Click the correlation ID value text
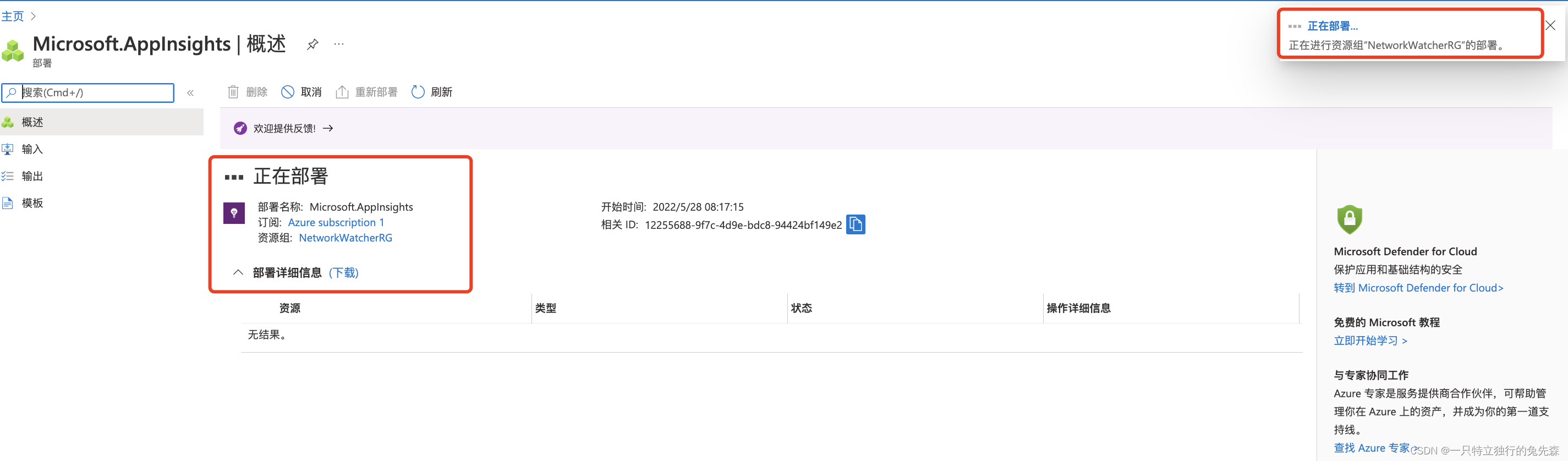1568x461 pixels. (743, 226)
